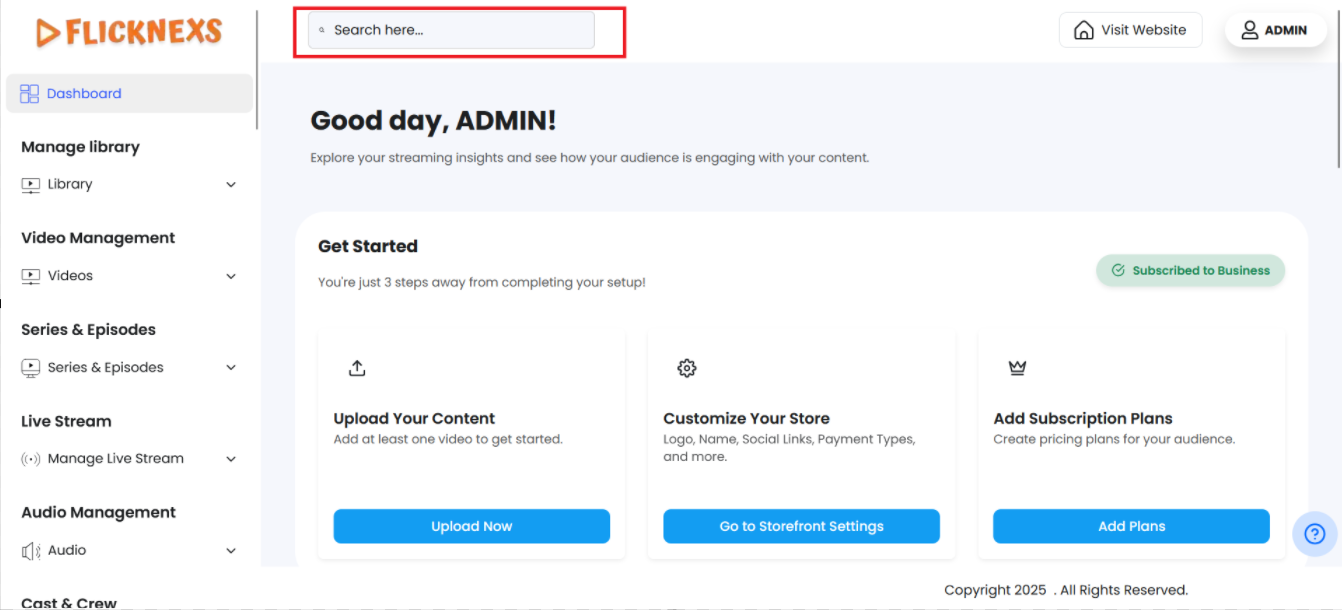This screenshot has height=610, width=1342.
Task: Click the upload arrow icon
Action: pos(357,368)
